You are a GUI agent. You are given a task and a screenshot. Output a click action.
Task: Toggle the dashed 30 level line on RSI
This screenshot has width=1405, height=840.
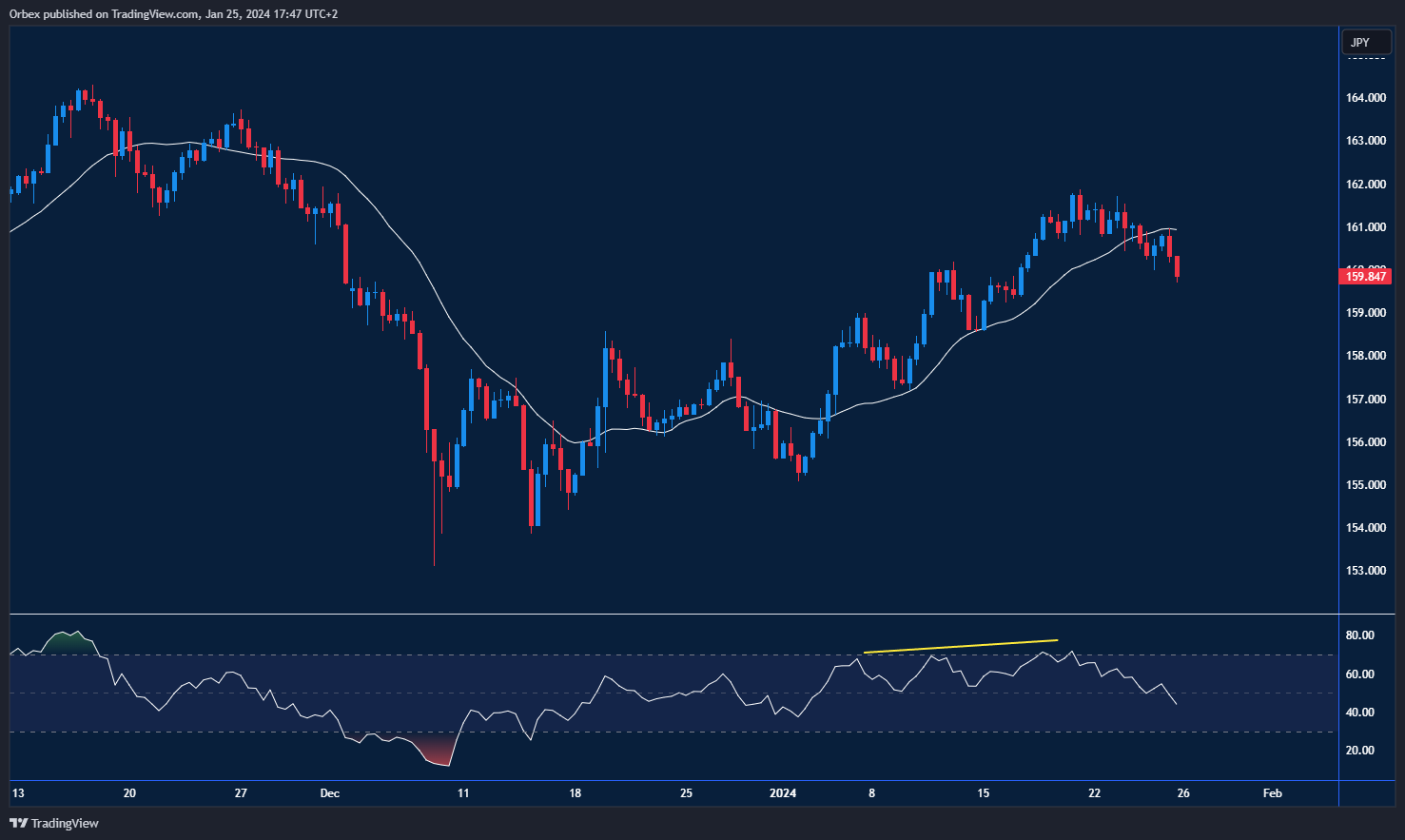point(666,731)
